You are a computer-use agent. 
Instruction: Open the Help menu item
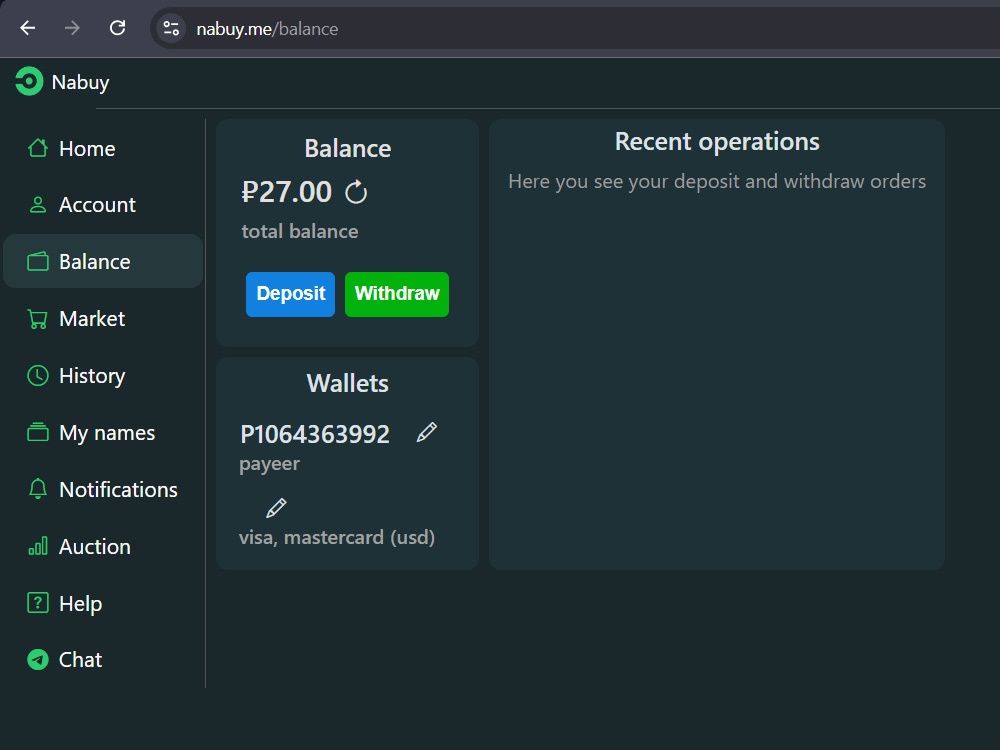tap(103, 603)
